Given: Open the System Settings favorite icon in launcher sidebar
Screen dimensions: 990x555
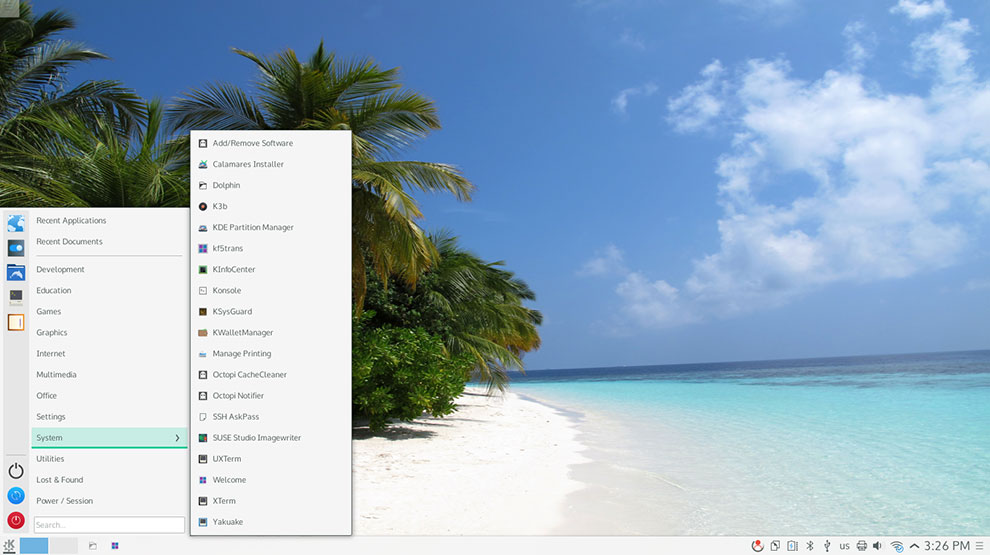Looking at the screenshot, I should (x=16, y=248).
